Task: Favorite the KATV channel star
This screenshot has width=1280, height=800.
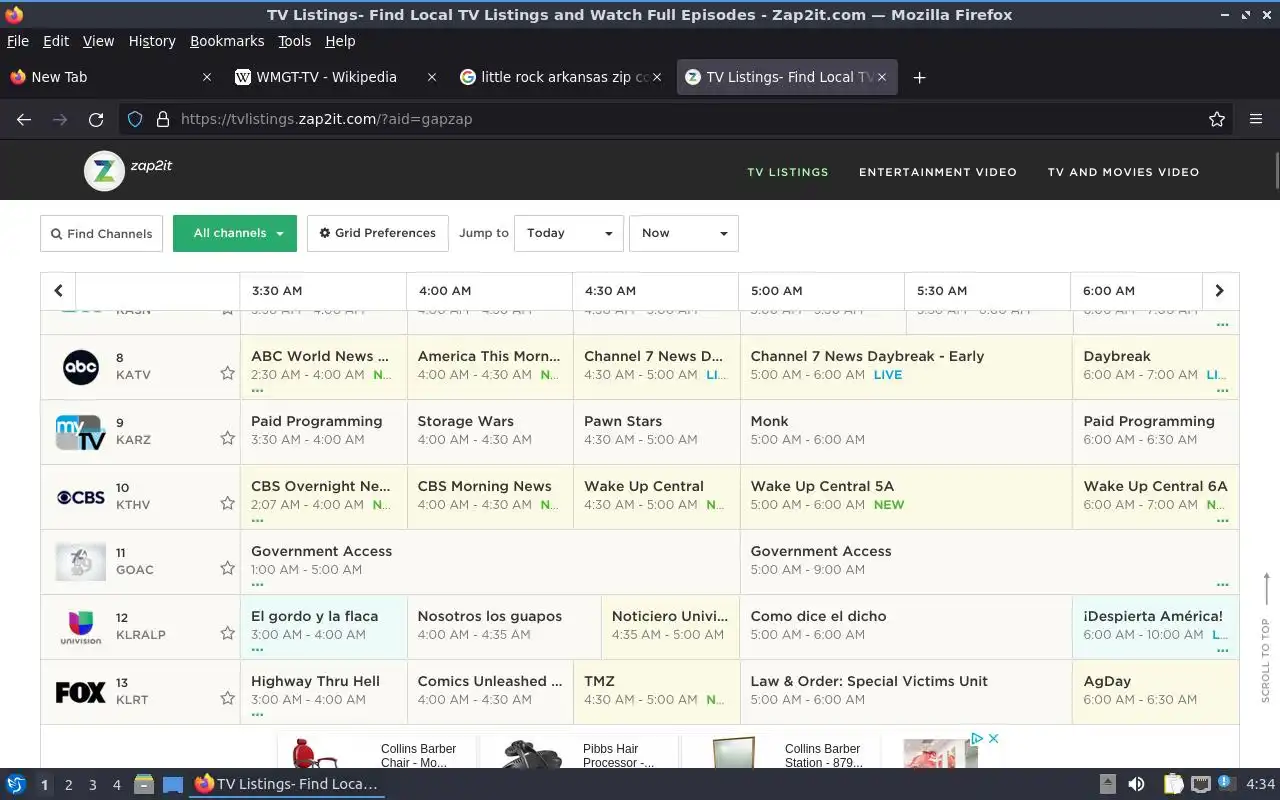Action: point(227,373)
